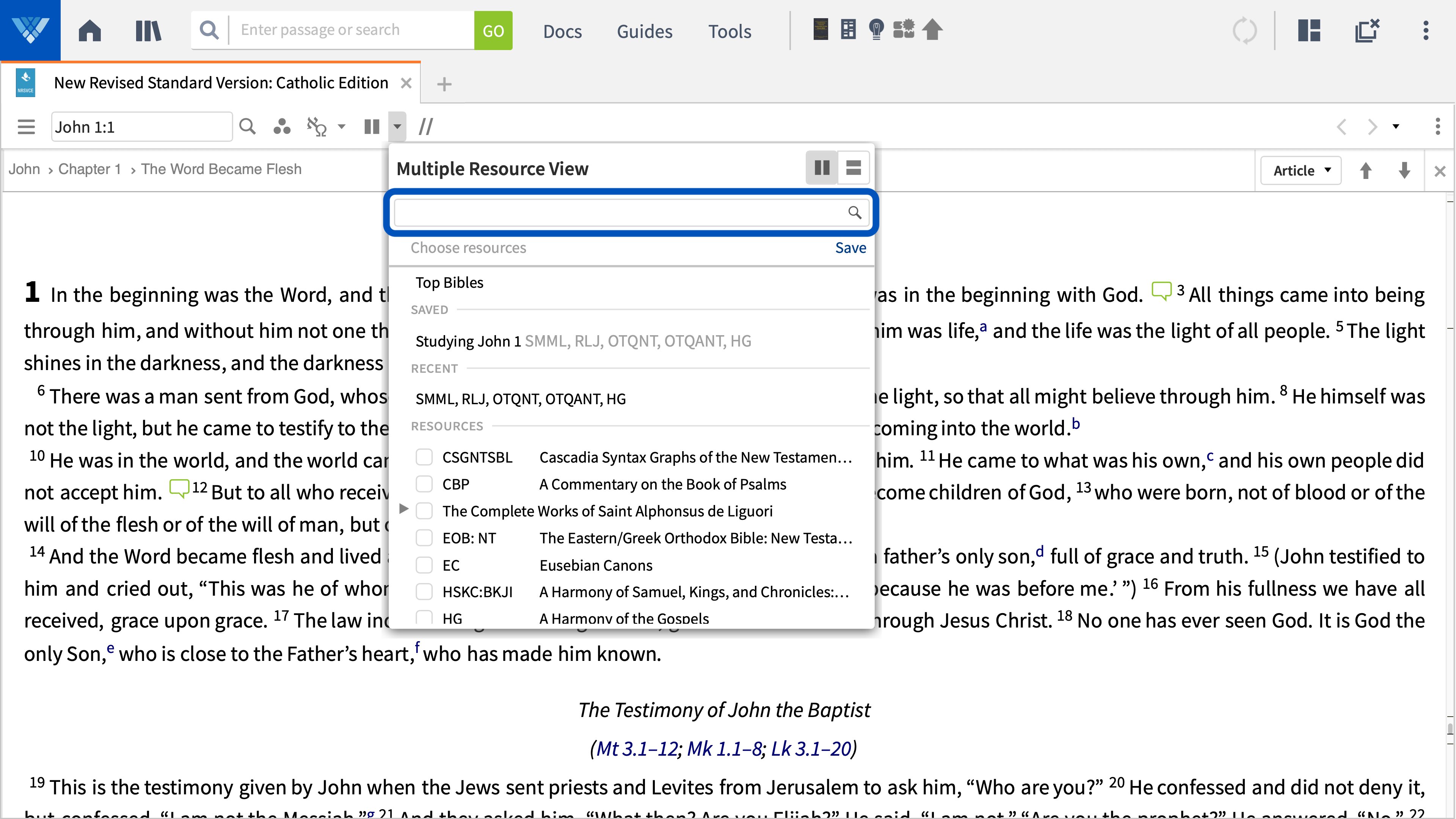Open the dark book shortcut icon
The height and width of the screenshot is (819, 1456).
point(821,30)
